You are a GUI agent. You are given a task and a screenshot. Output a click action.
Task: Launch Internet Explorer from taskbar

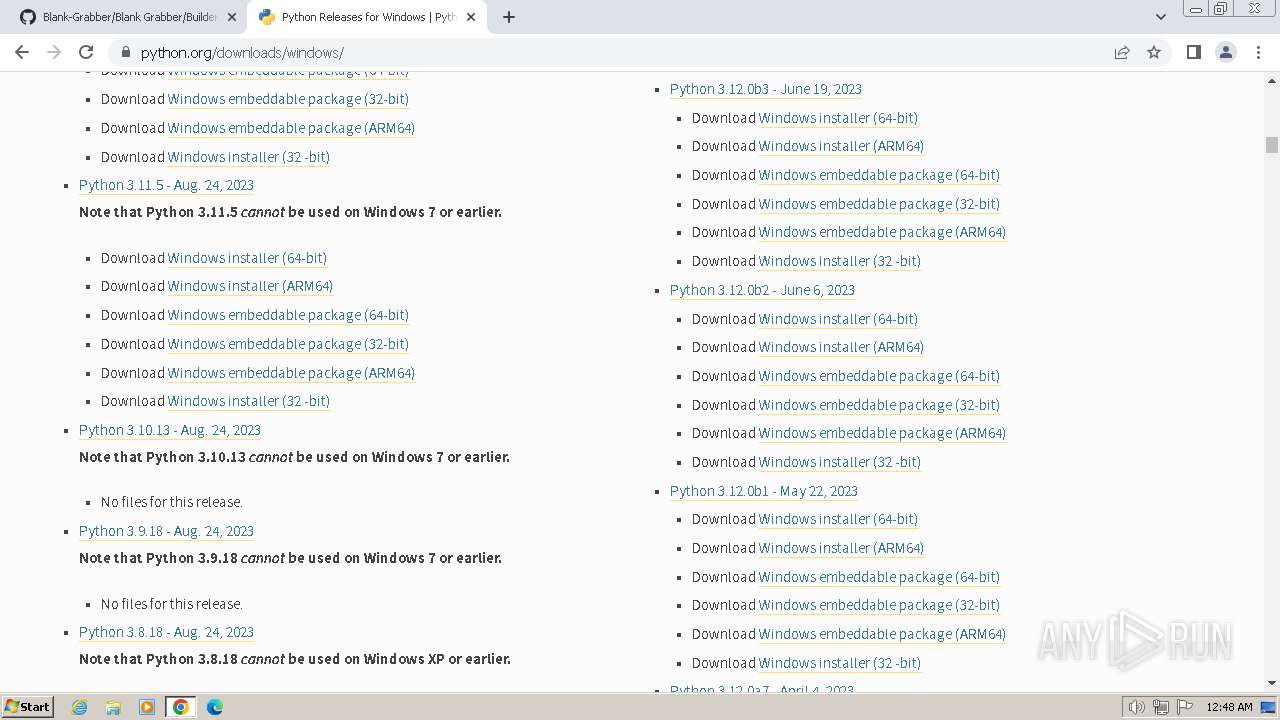[80, 707]
